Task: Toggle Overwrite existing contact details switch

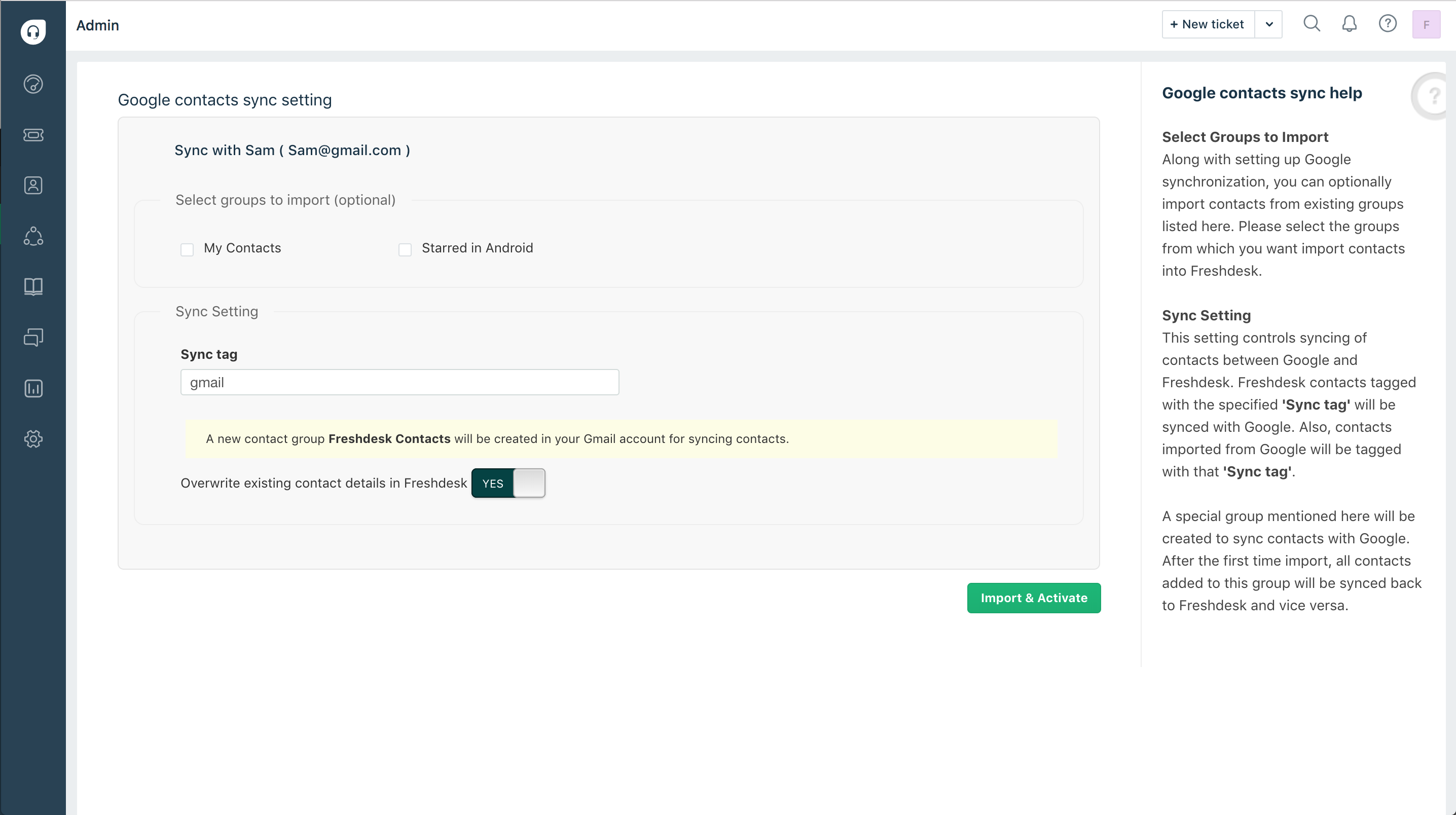Action: pyautogui.click(x=508, y=483)
